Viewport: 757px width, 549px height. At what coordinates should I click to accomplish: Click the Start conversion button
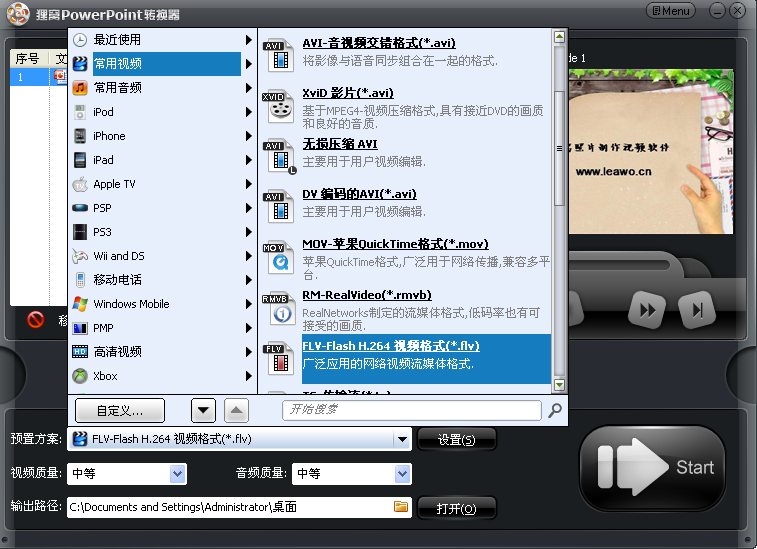[652, 467]
